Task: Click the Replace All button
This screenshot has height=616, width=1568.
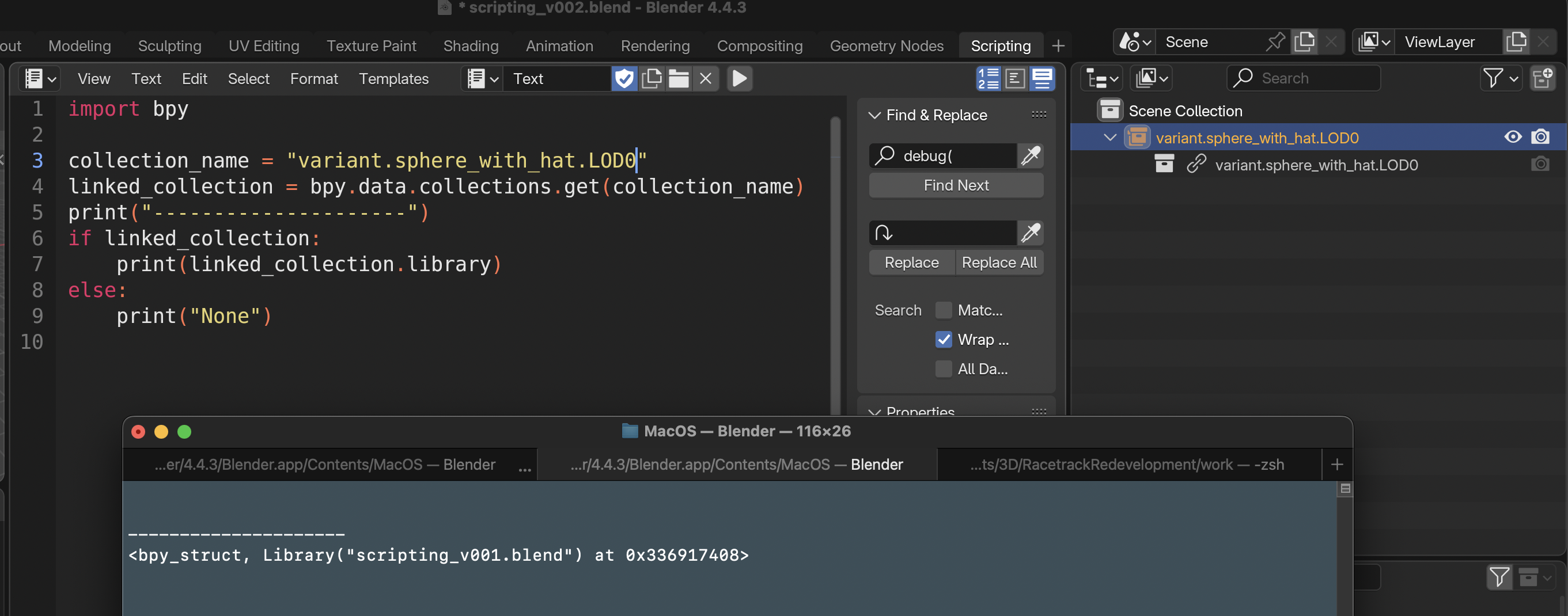Action: (999, 263)
